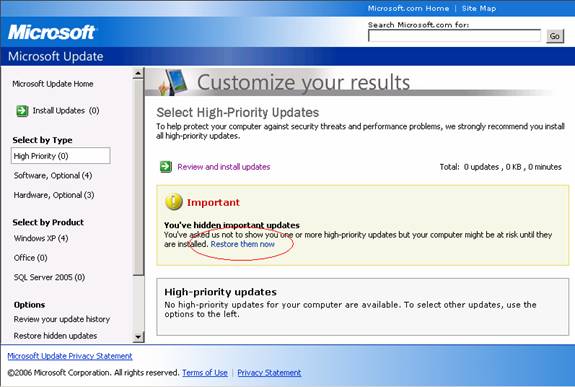Click the Options heading in sidebar
This screenshot has width=575, height=387.
29,305
